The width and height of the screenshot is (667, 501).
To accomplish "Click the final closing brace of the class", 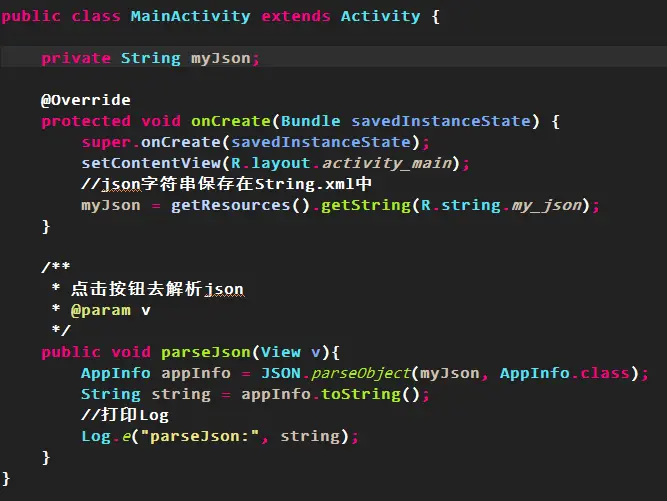I will coord(6,478).
